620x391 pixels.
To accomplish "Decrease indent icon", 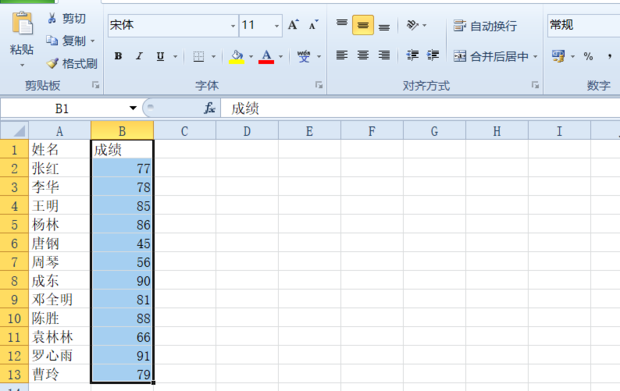I will coord(412,55).
